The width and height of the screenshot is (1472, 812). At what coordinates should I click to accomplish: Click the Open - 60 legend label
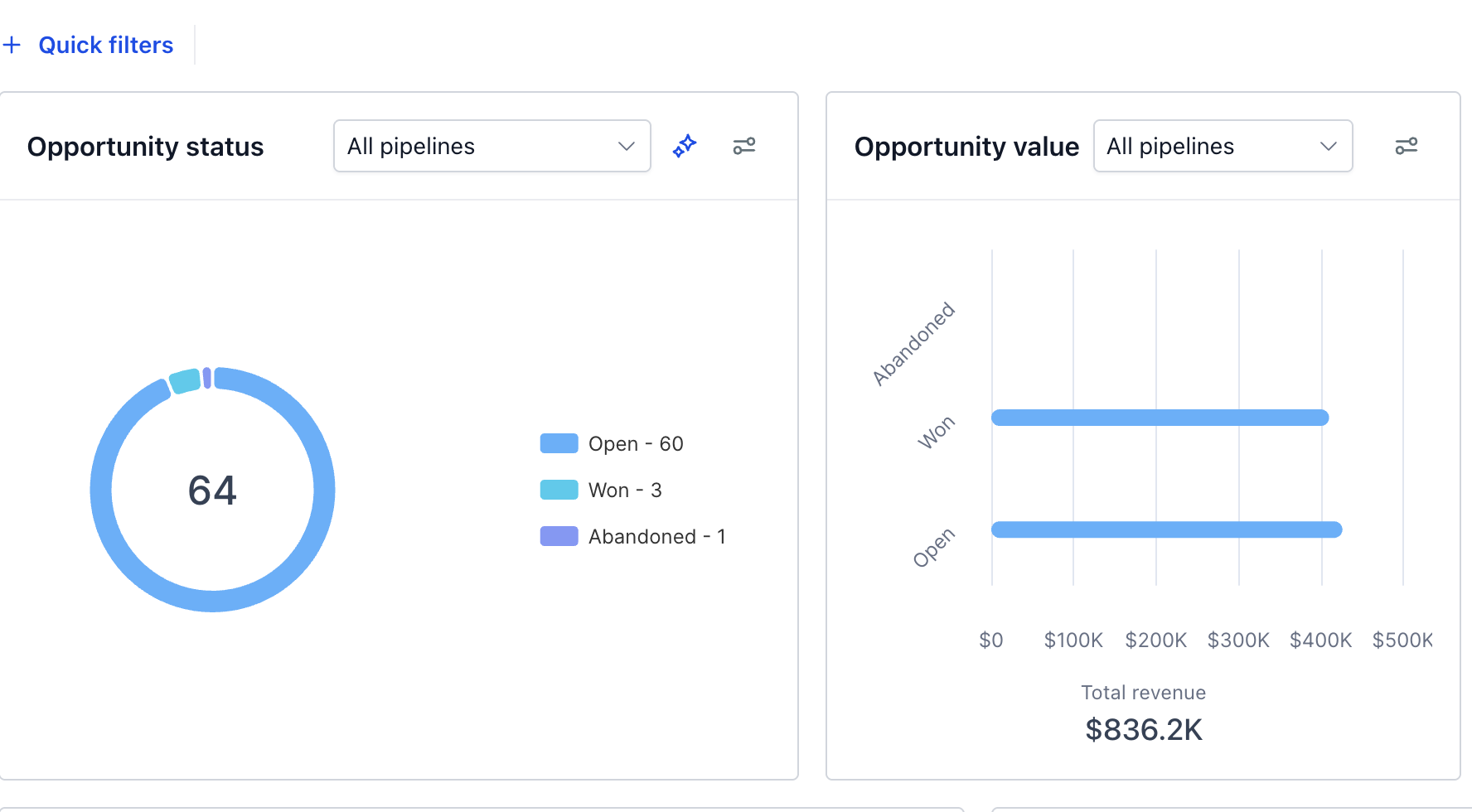point(636,444)
